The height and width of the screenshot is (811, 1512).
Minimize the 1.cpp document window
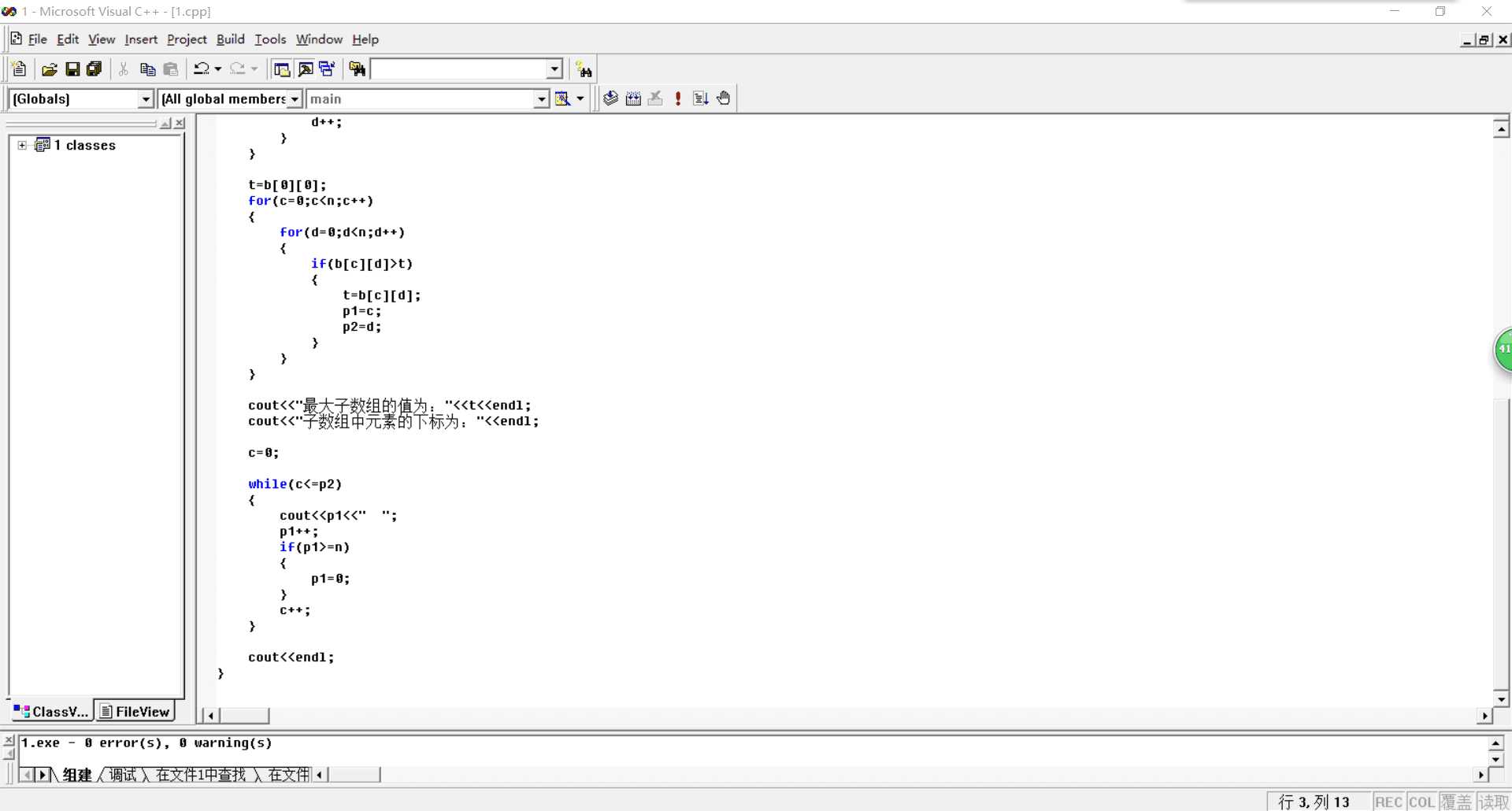(x=1468, y=40)
